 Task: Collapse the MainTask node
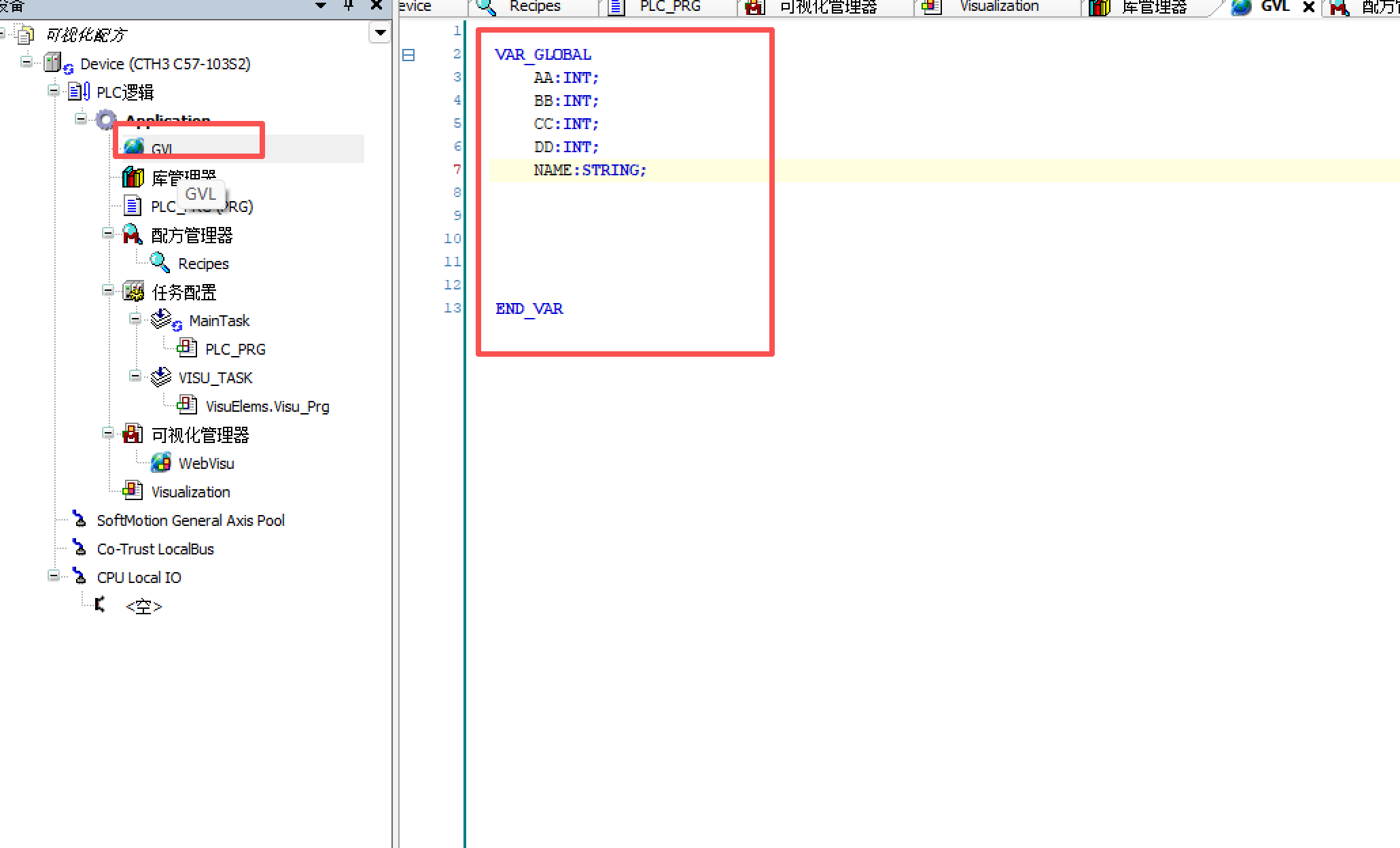pyautogui.click(x=135, y=319)
